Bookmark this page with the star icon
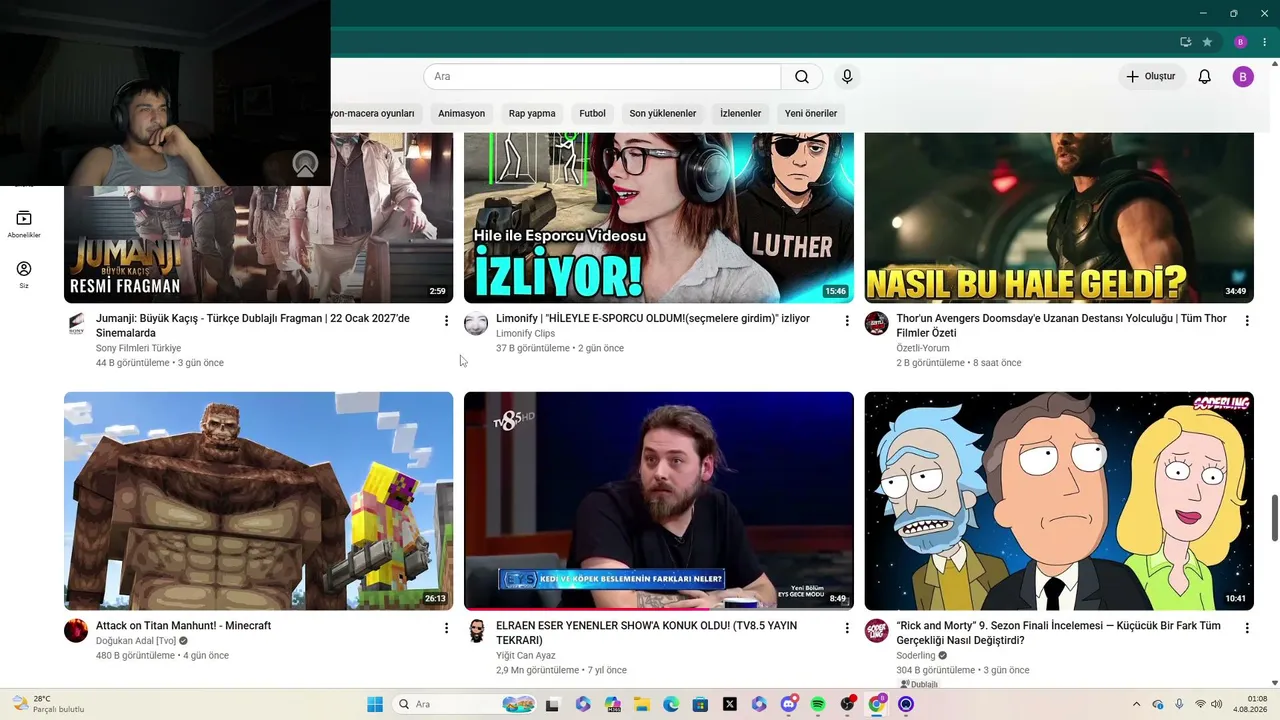Screen dimensions: 1280x720 tap(1207, 42)
